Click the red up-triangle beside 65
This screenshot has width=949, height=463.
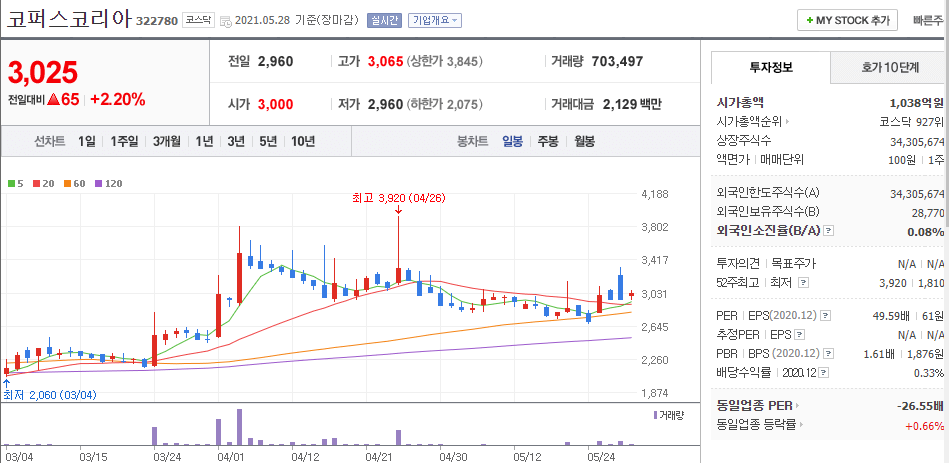click(53, 99)
